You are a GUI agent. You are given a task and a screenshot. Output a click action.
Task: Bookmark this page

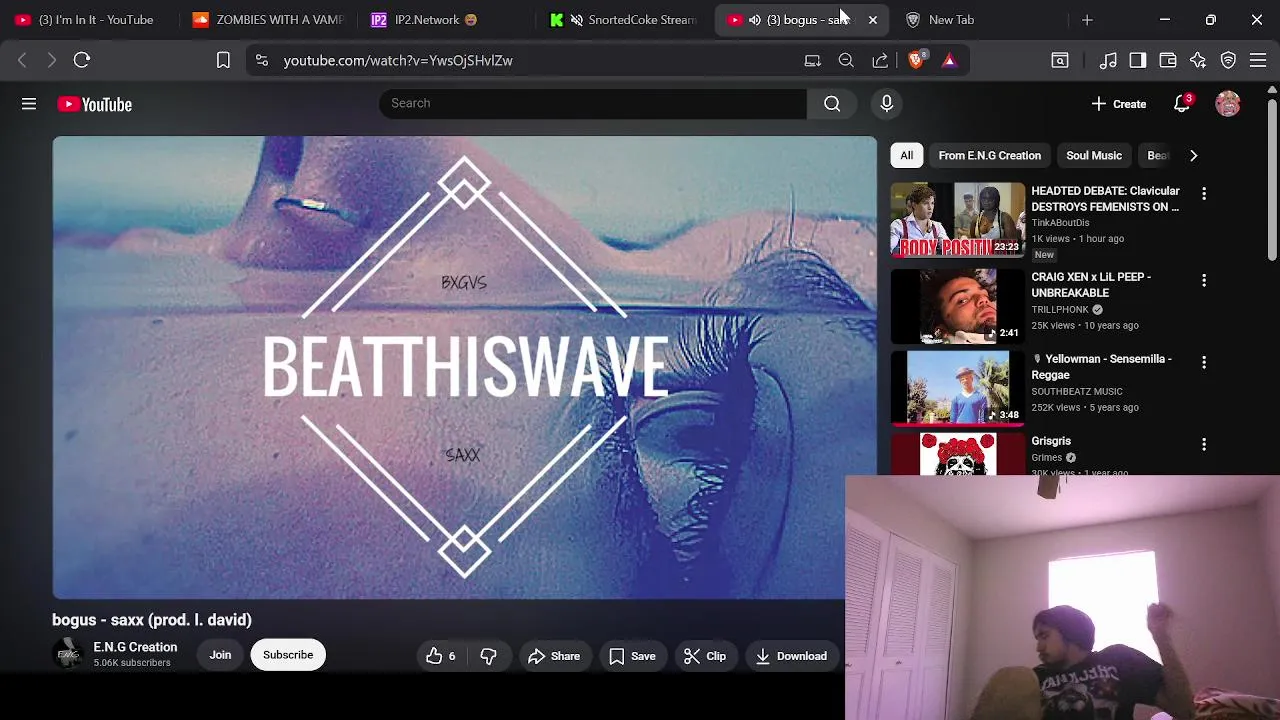[224, 60]
